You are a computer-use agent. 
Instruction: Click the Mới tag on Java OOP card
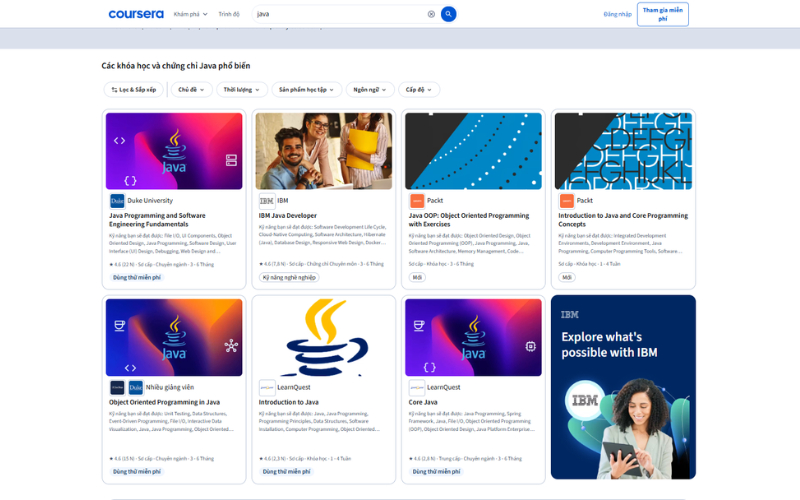[417, 278]
